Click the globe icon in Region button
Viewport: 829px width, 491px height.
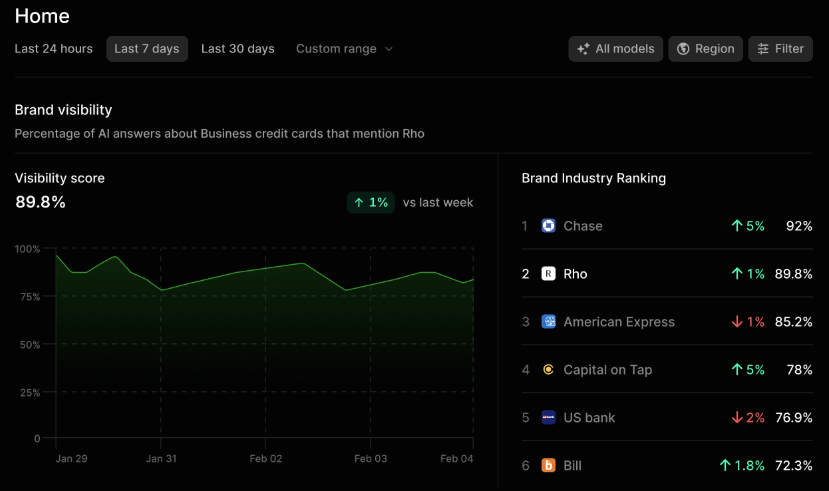click(x=683, y=49)
